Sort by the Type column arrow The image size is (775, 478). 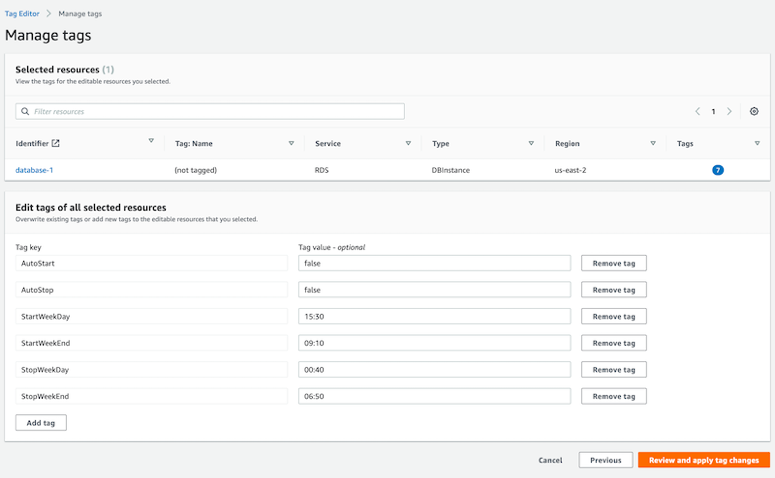click(531, 143)
